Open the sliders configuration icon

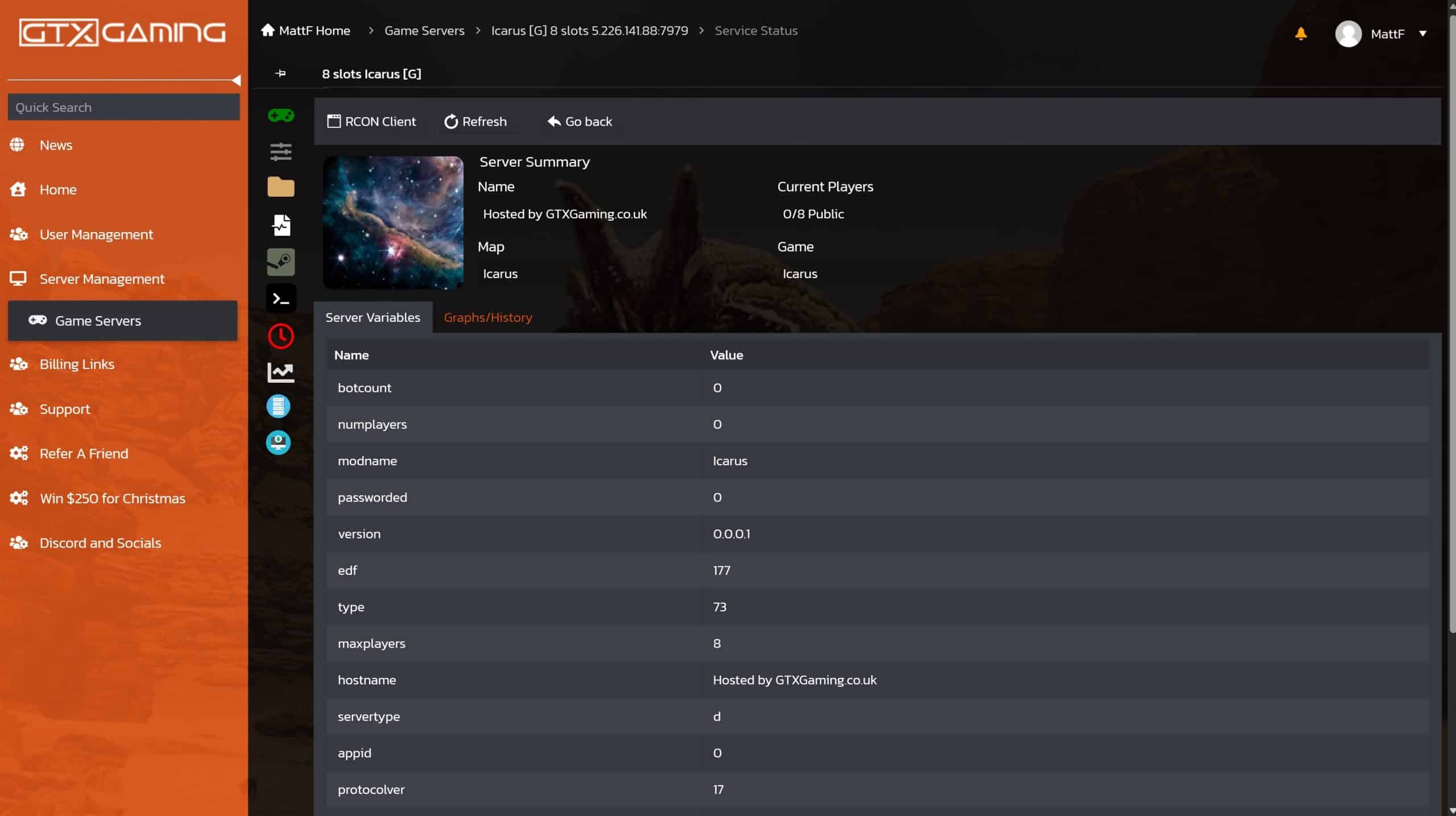pyautogui.click(x=280, y=151)
